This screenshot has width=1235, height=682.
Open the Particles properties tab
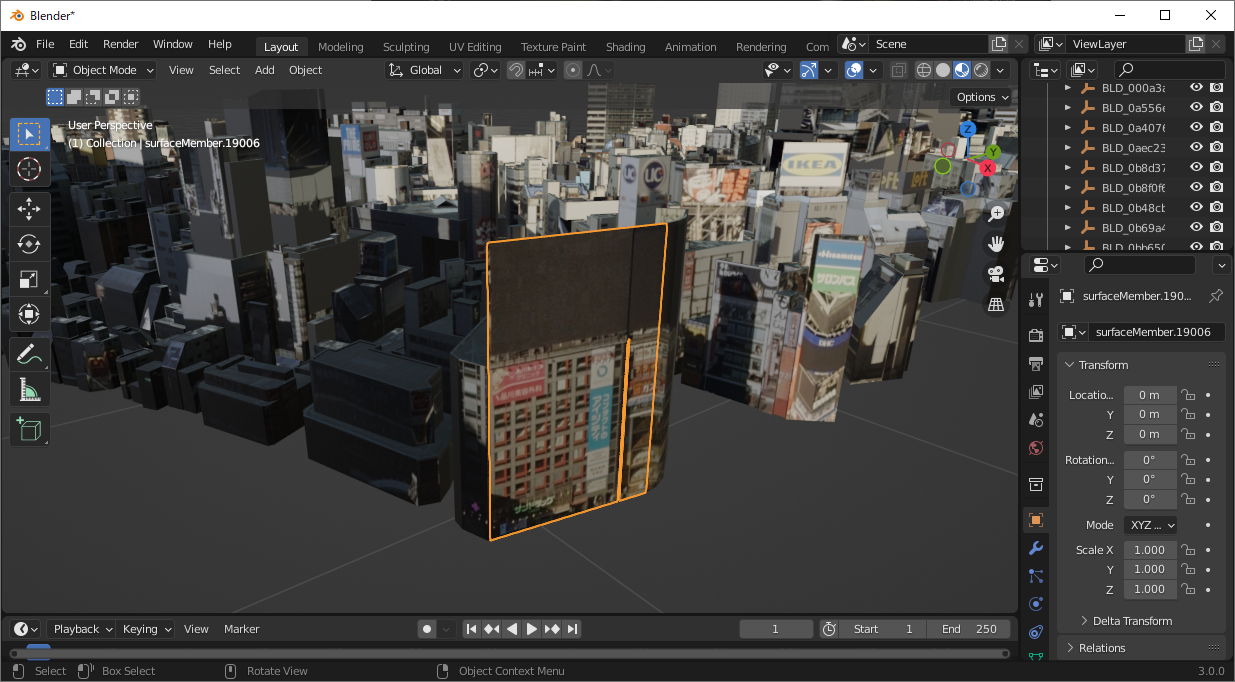click(1036, 576)
